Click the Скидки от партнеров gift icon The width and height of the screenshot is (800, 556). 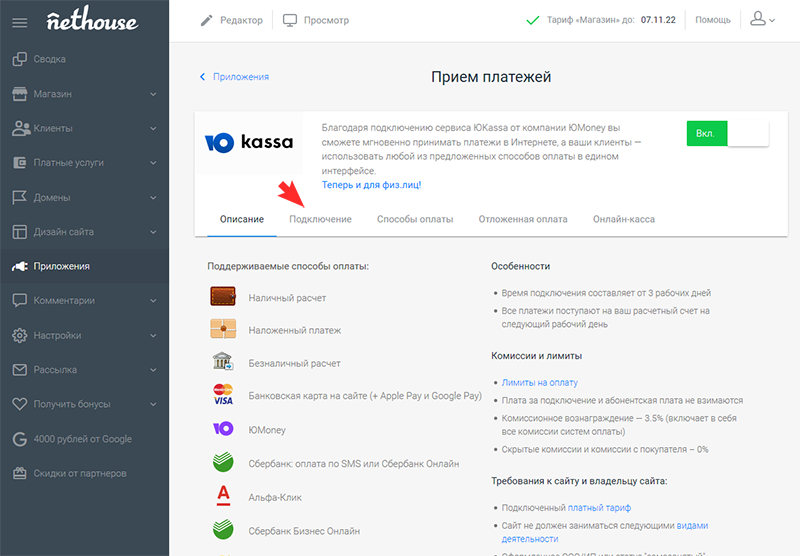(x=19, y=473)
